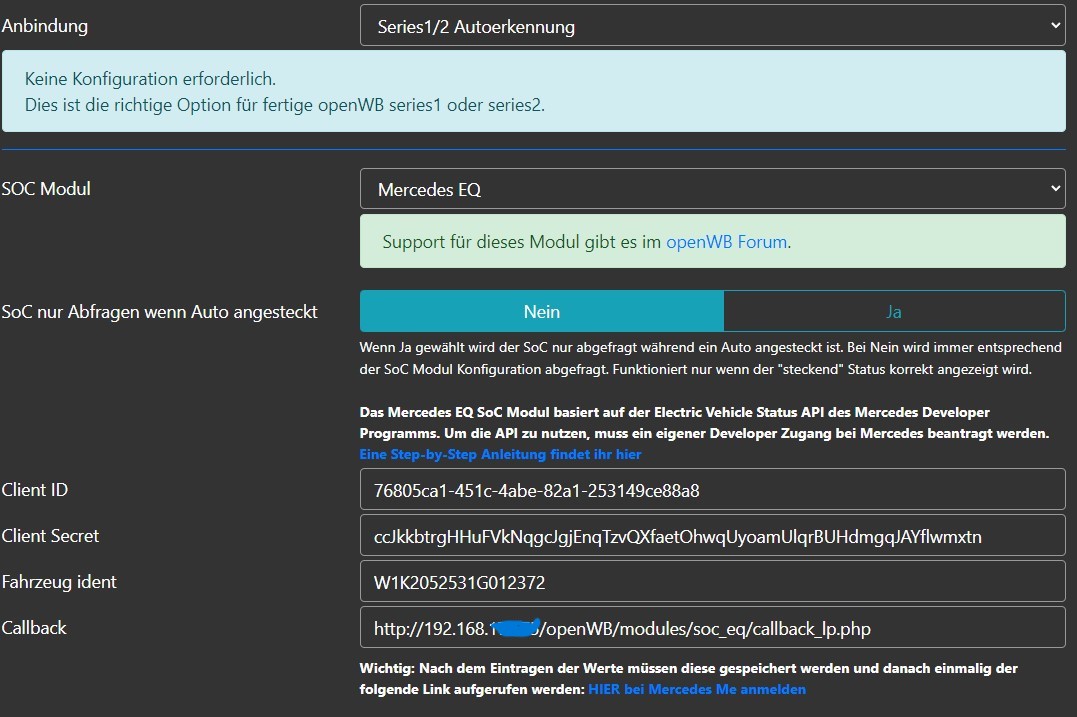This screenshot has width=1077, height=717.
Task: Open the openWB Forum link
Action: tap(726, 242)
